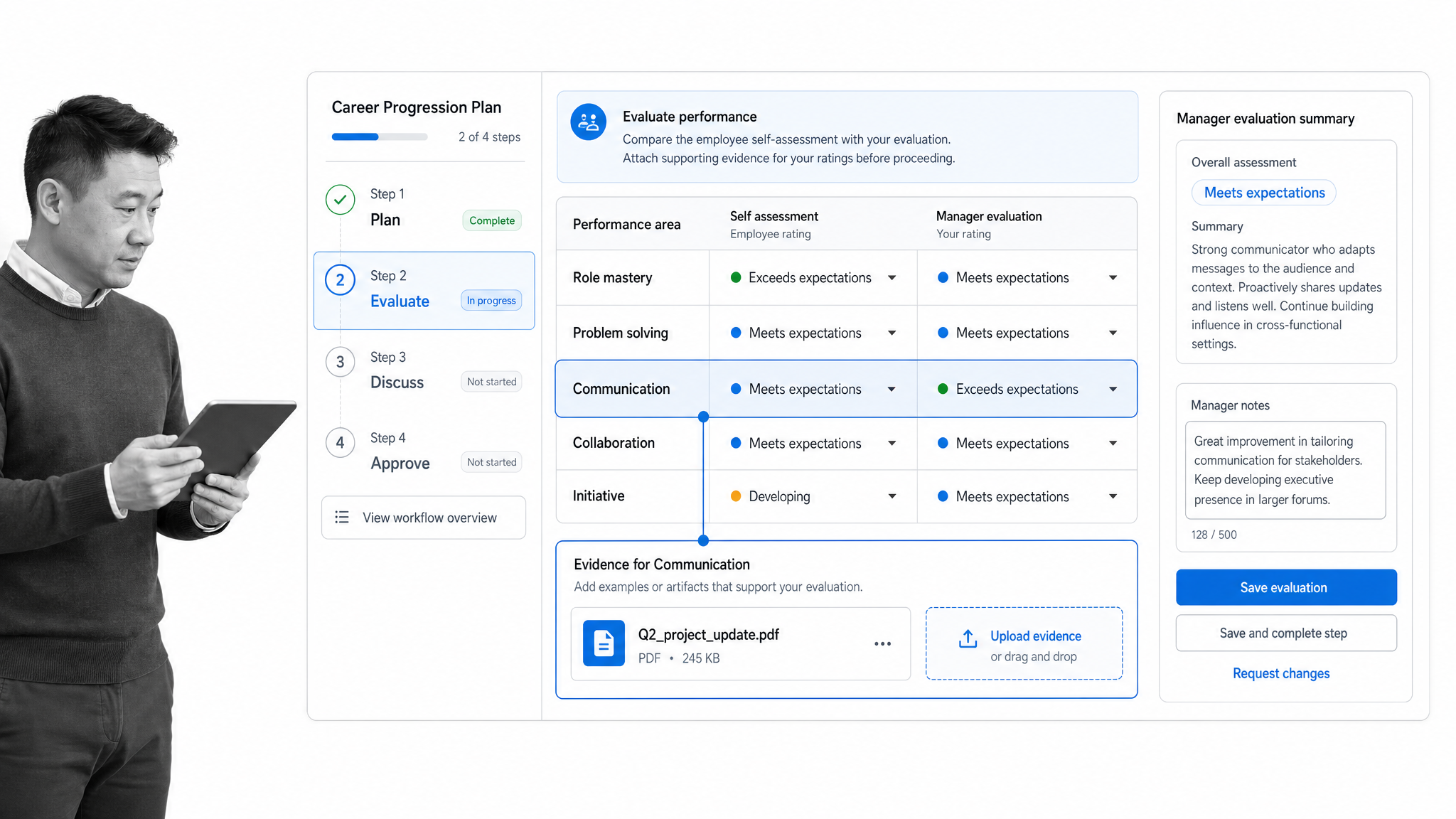The image size is (1456, 819).
Task: Go to the Discuss step
Action: [x=424, y=371]
